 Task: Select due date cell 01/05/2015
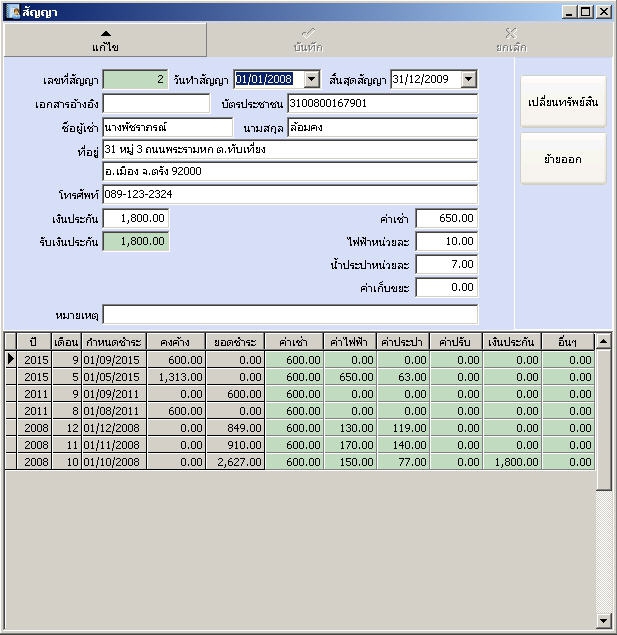(x=114, y=377)
